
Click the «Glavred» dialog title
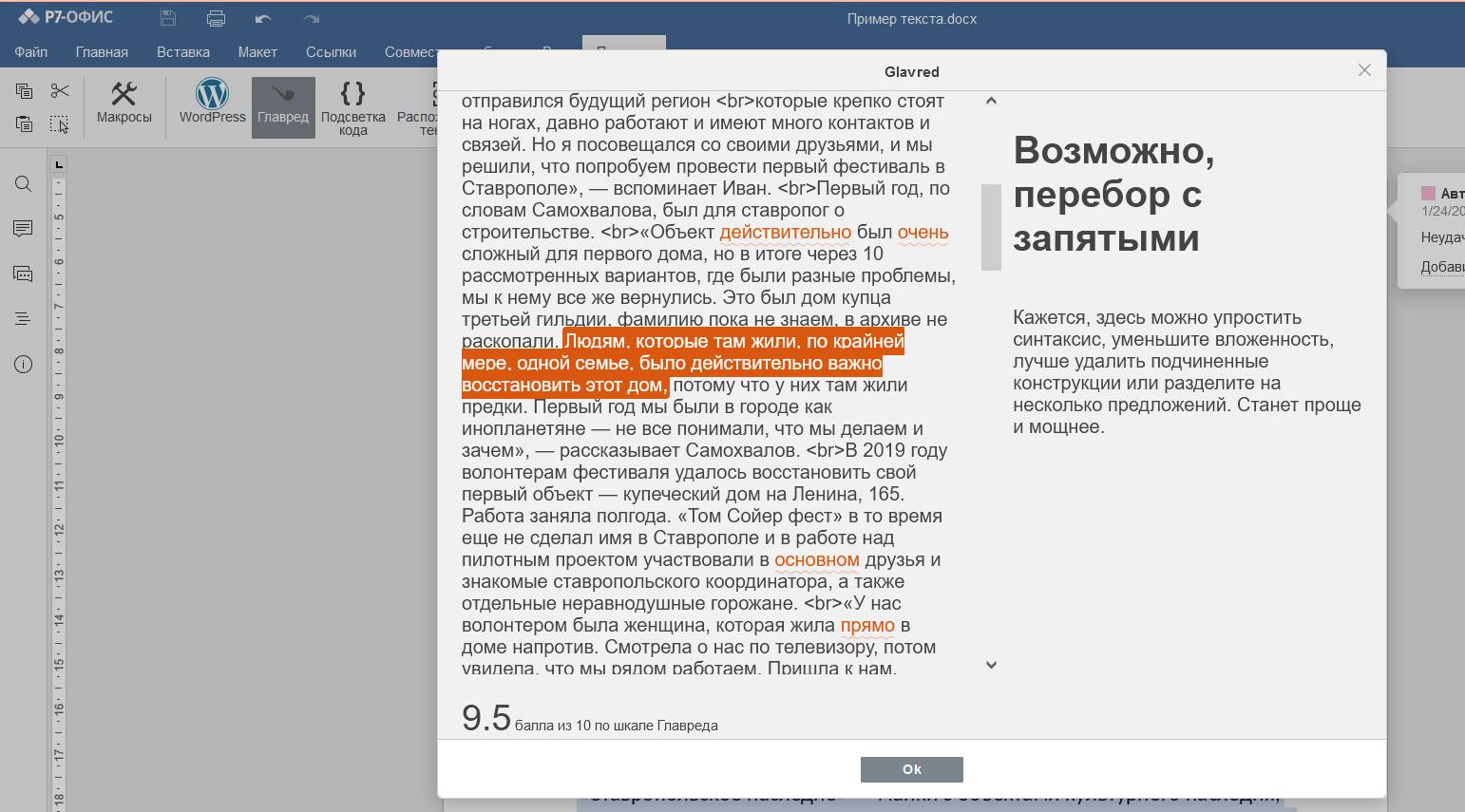coord(911,71)
